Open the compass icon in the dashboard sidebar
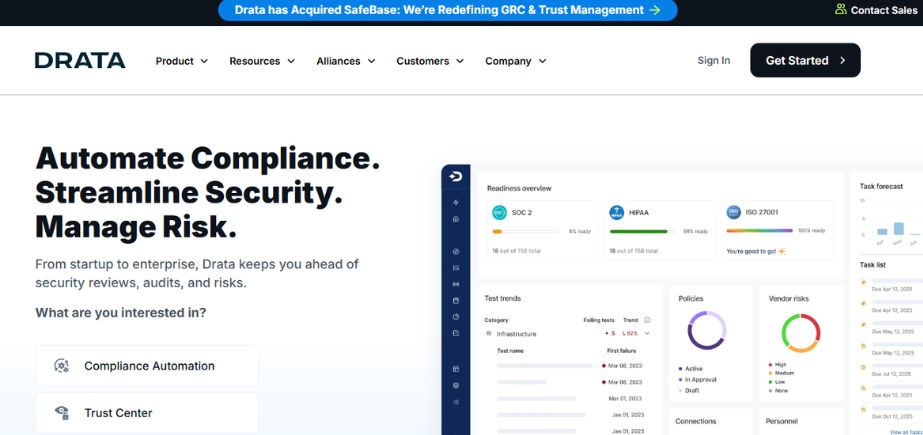Viewport: 923px width, 435px height. coord(456,251)
